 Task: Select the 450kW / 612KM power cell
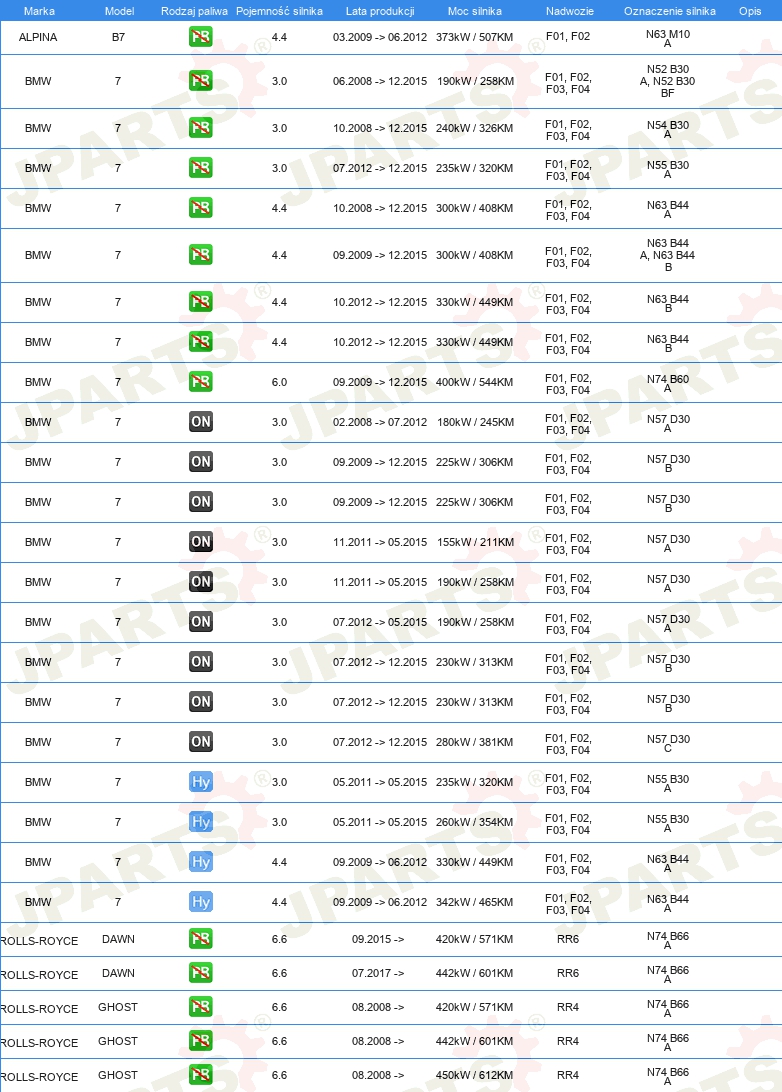(475, 1075)
